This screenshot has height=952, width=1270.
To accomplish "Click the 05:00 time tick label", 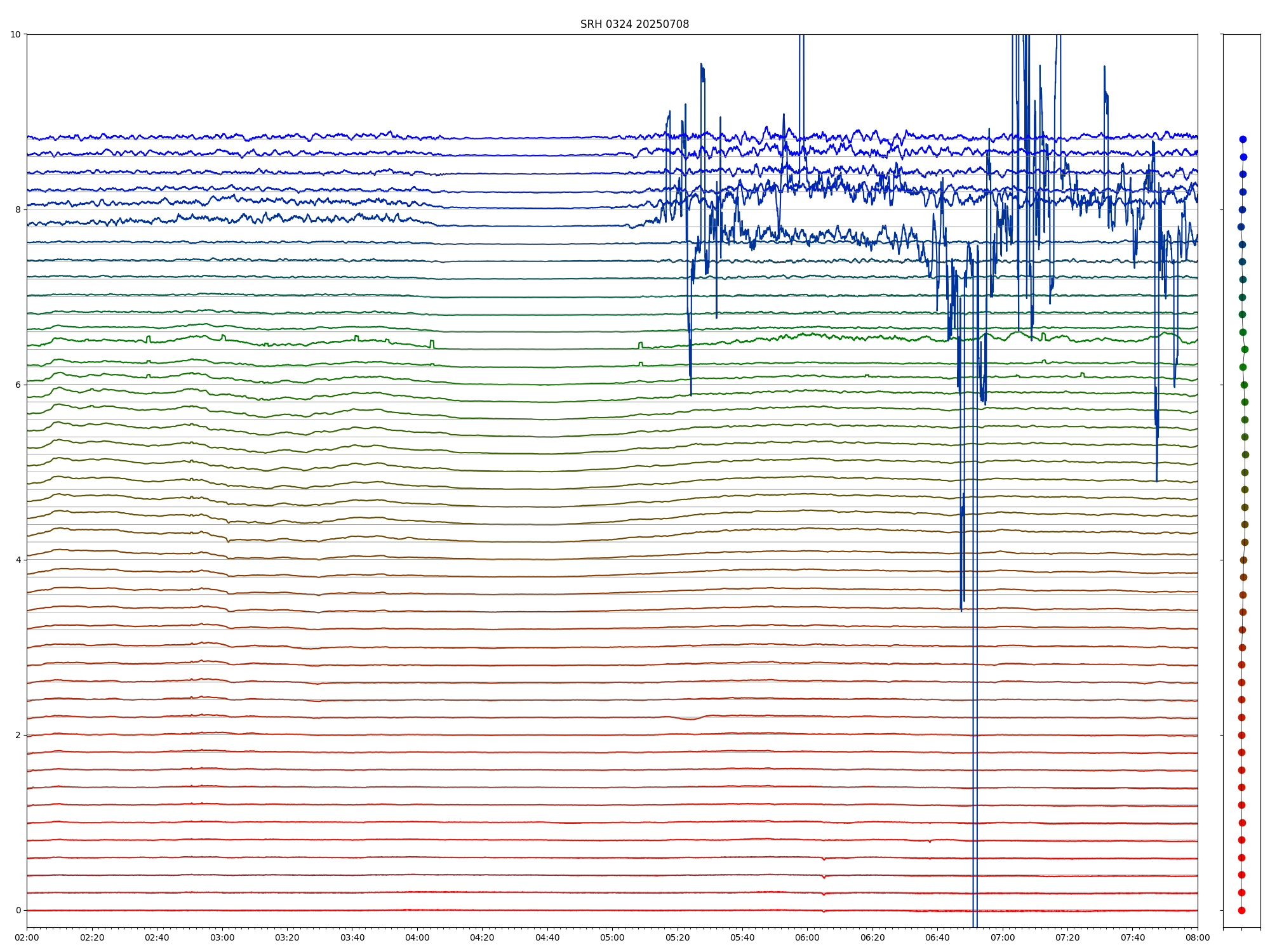I will pyautogui.click(x=612, y=937).
